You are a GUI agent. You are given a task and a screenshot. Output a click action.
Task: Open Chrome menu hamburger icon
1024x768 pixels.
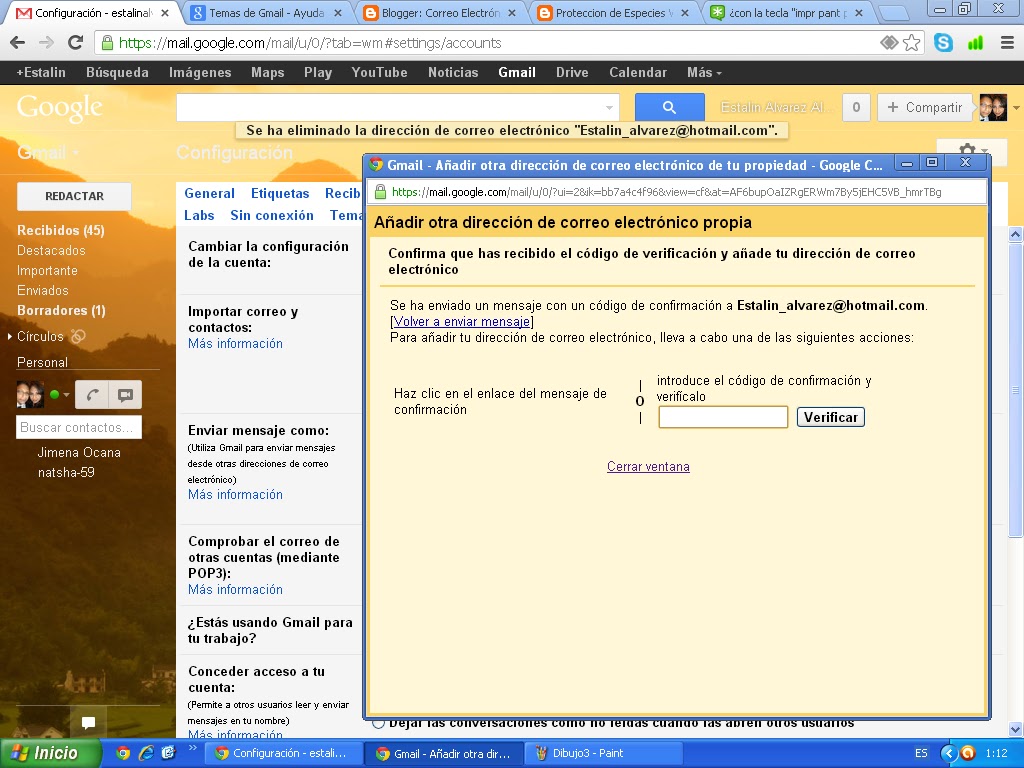click(x=1008, y=43)
